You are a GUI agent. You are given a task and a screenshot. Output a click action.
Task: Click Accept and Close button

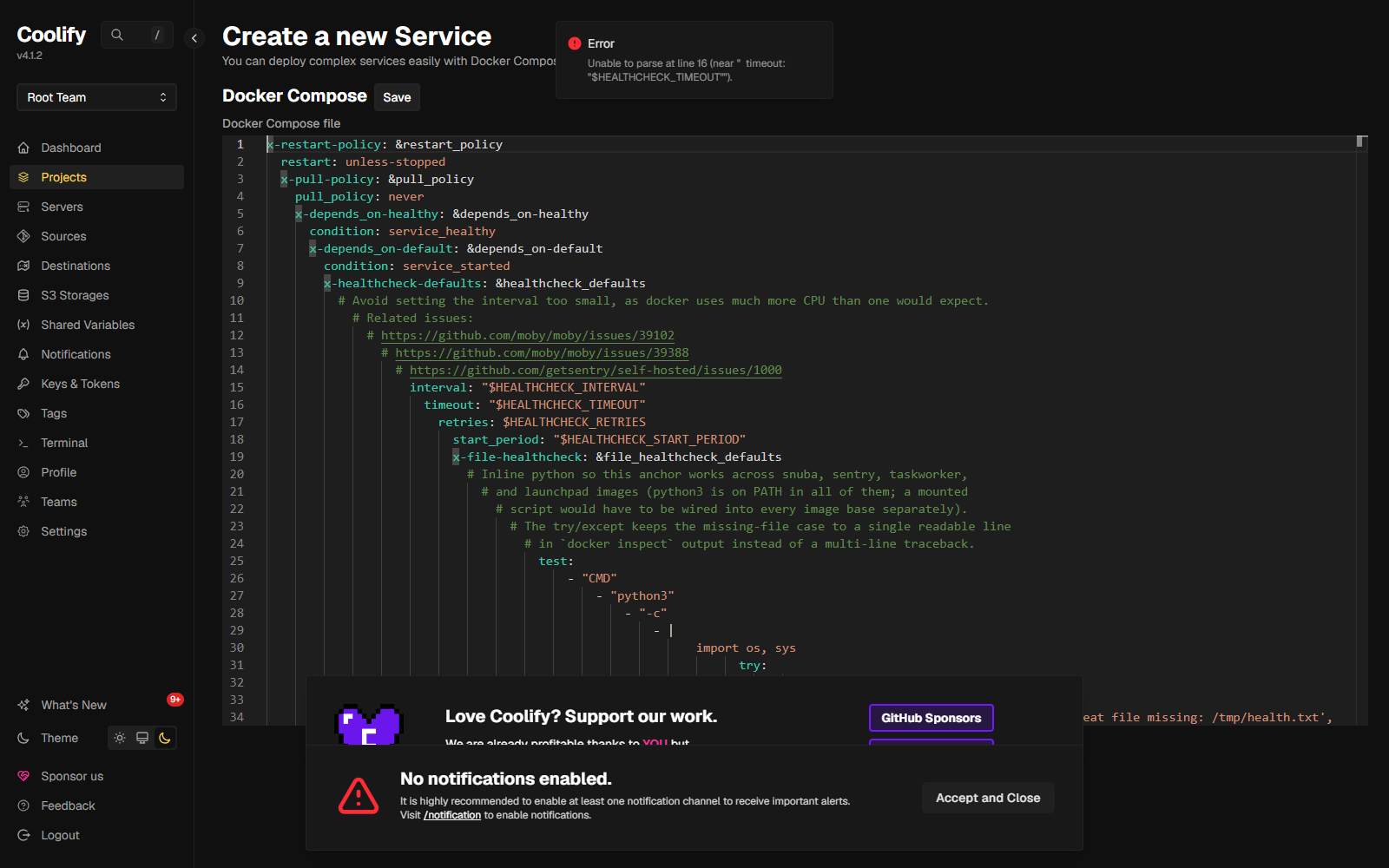[x=988, y=798]
